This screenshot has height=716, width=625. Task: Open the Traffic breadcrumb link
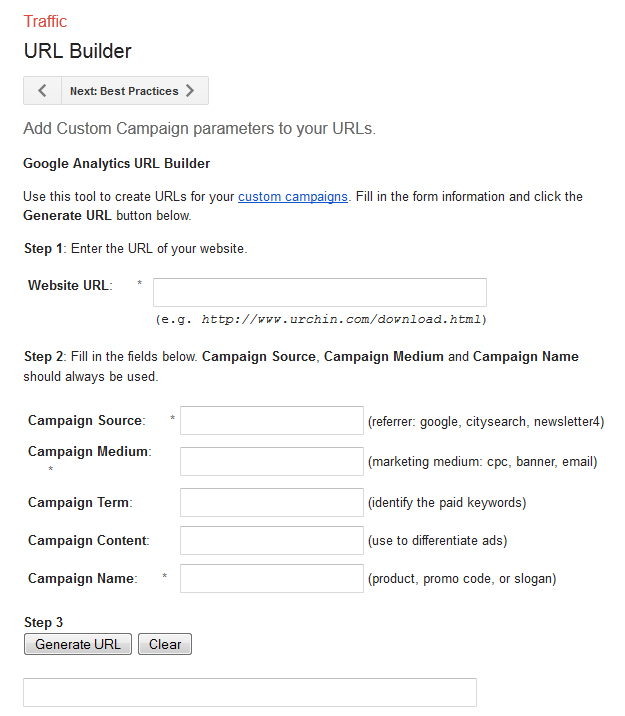(x=45, y=21)
